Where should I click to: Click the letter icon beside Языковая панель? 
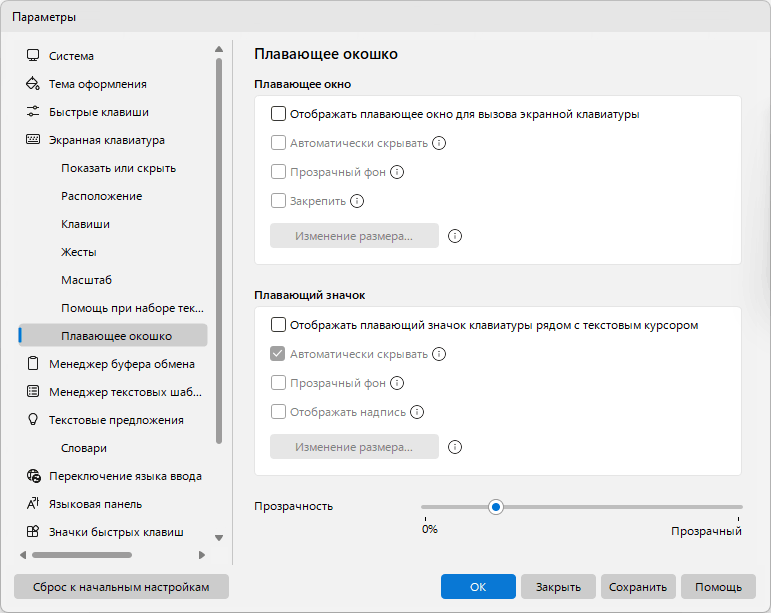tap(33, 503)
